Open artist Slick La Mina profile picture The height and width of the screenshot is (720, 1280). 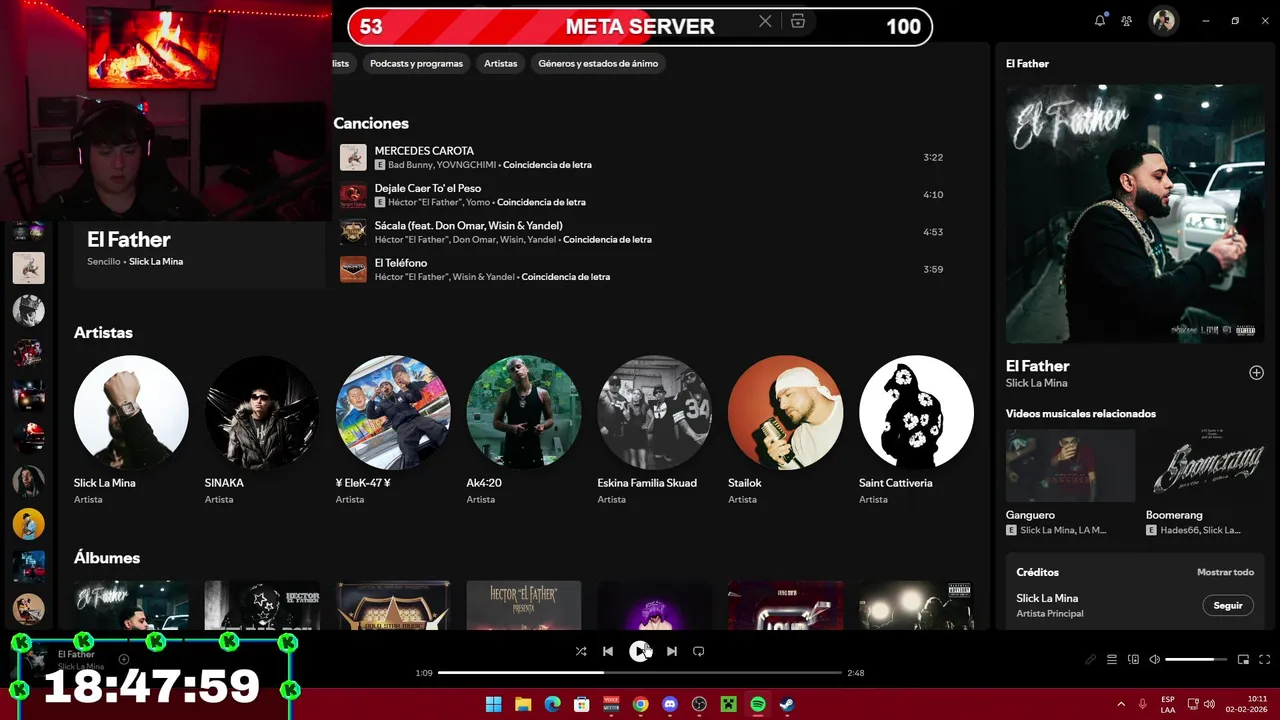coord(131,412)
